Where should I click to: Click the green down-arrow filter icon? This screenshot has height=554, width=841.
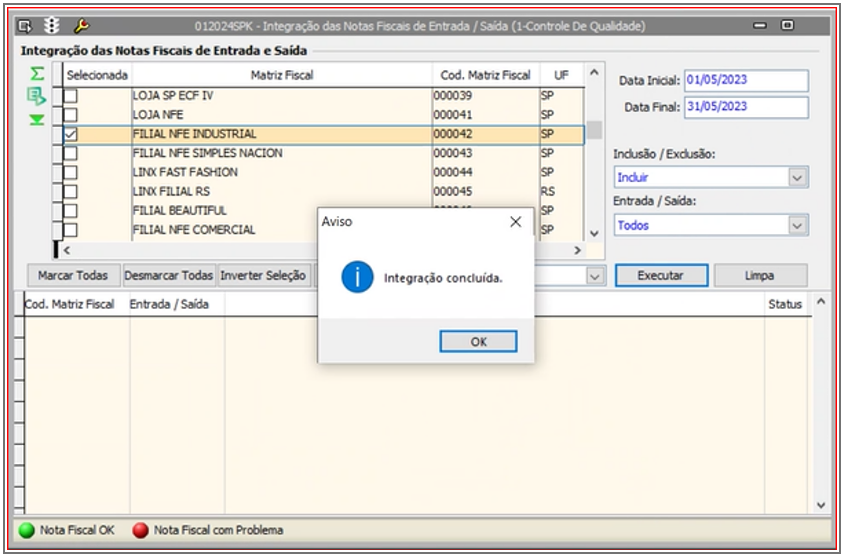[37, 119]
